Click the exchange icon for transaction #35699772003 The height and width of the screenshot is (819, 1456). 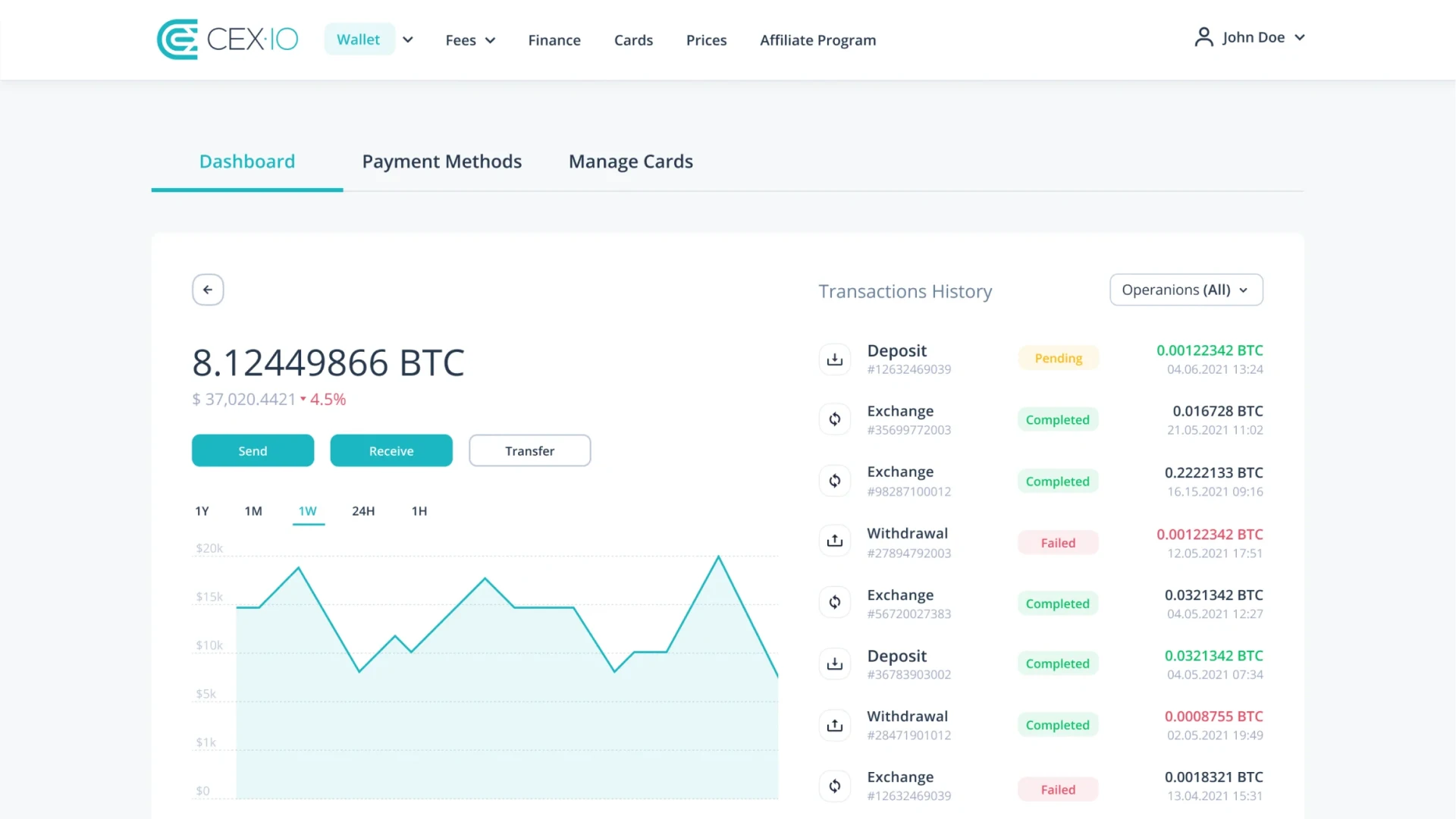click(834, 419)
